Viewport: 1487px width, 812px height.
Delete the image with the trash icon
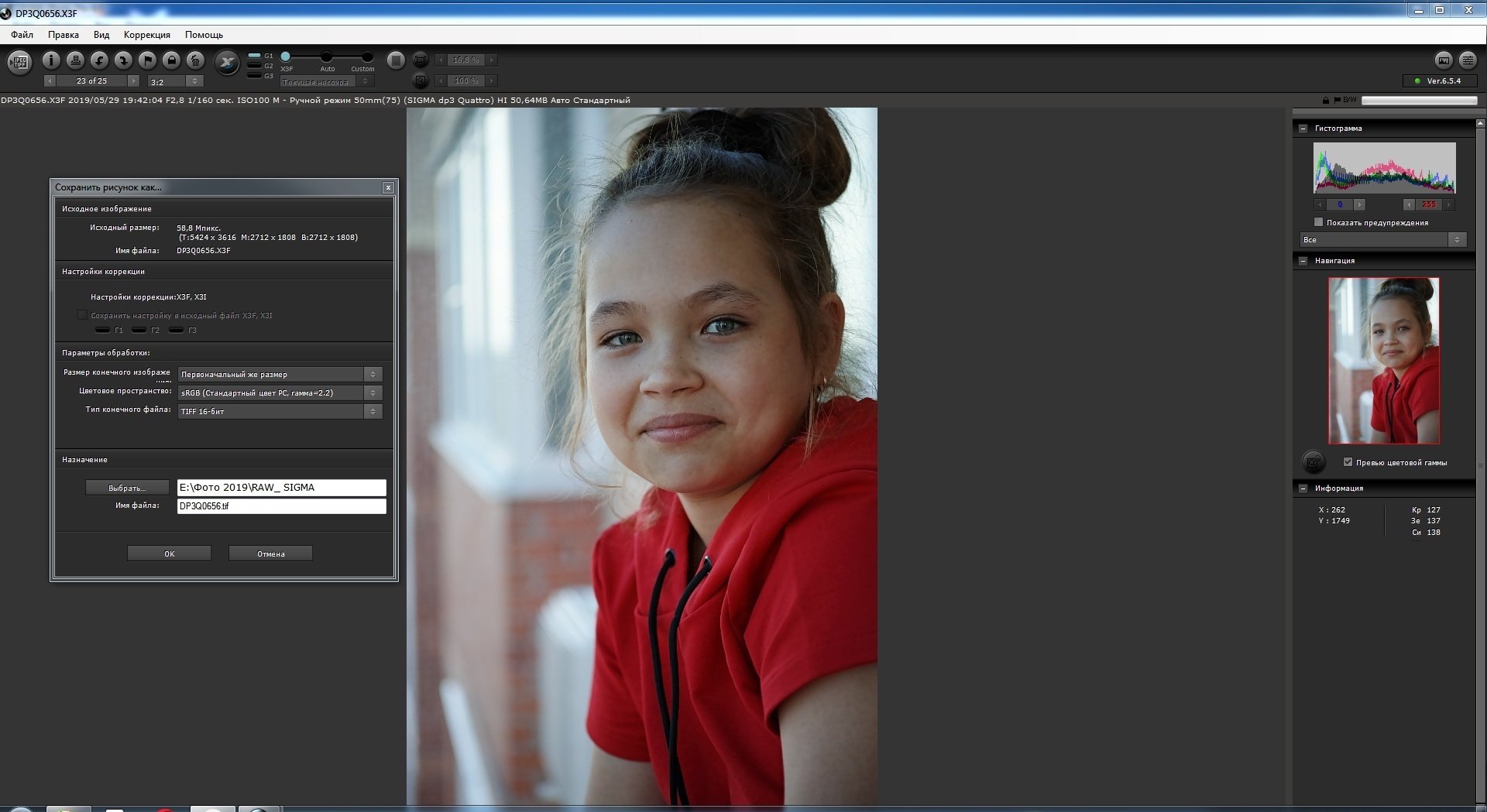[196, 60]
